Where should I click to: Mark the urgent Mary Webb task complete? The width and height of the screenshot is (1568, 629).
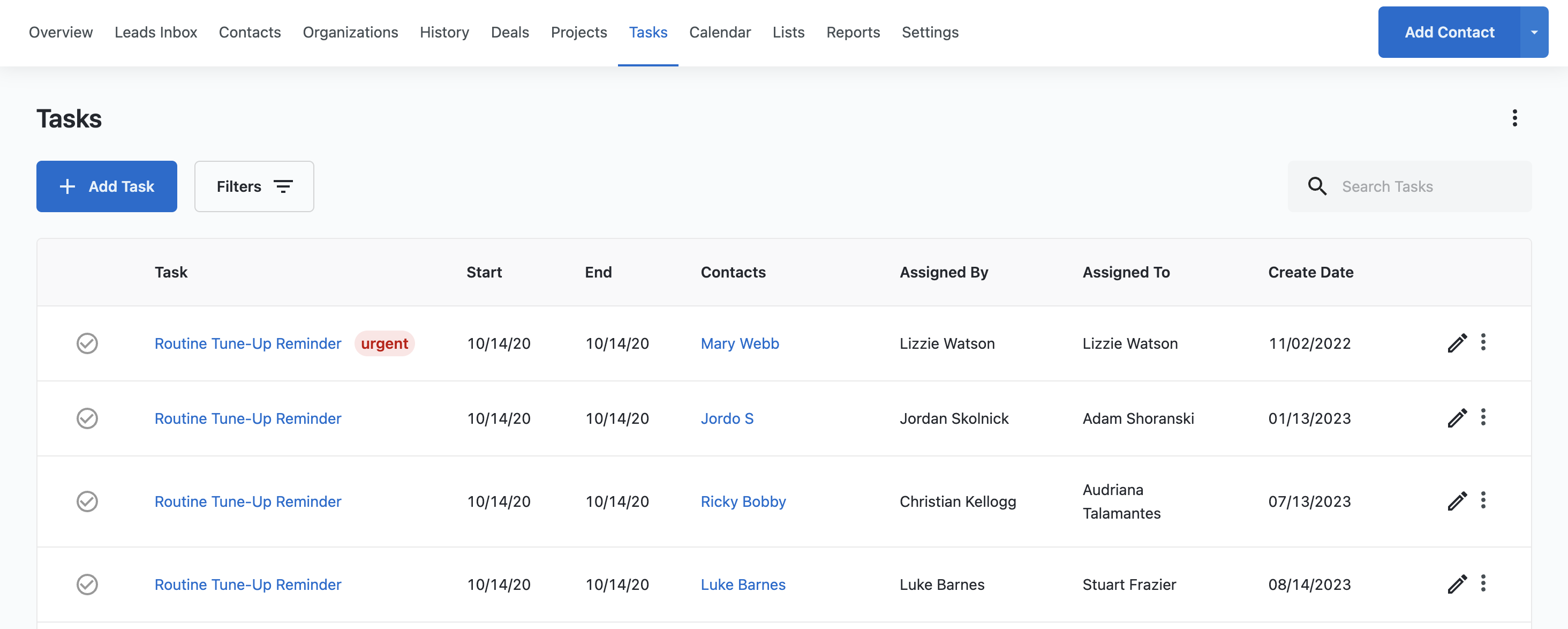tap(87, 343)
